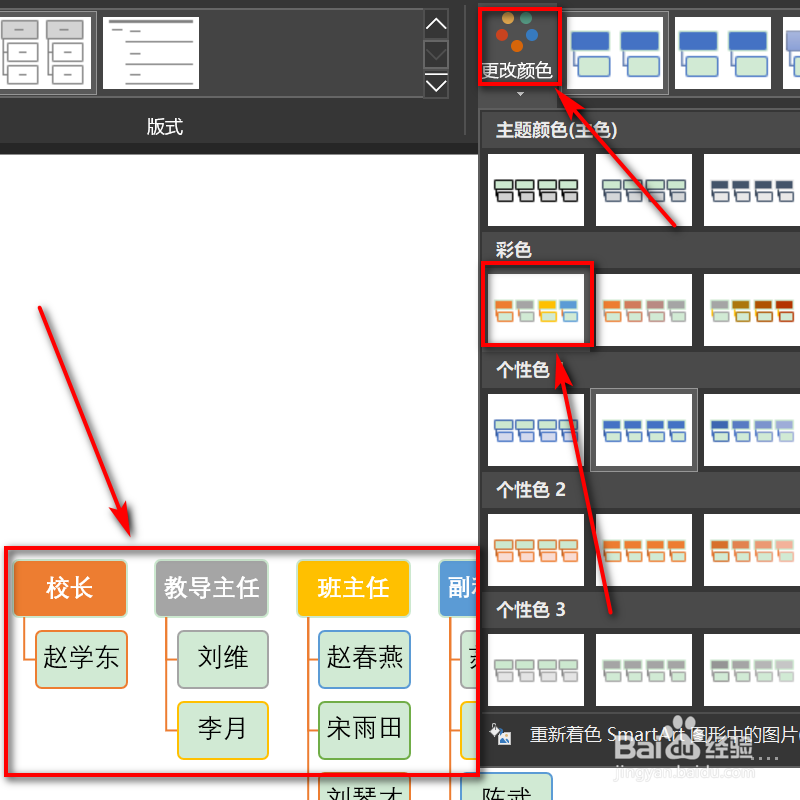The width and height of the screenshot is (800, 800).
Task: Click the 宋雨田 name box
Action: [364, 730]
